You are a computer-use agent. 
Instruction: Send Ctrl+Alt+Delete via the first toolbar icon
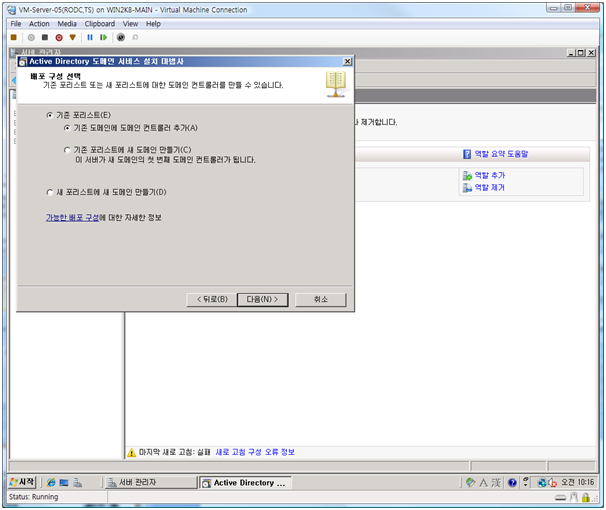14,37
